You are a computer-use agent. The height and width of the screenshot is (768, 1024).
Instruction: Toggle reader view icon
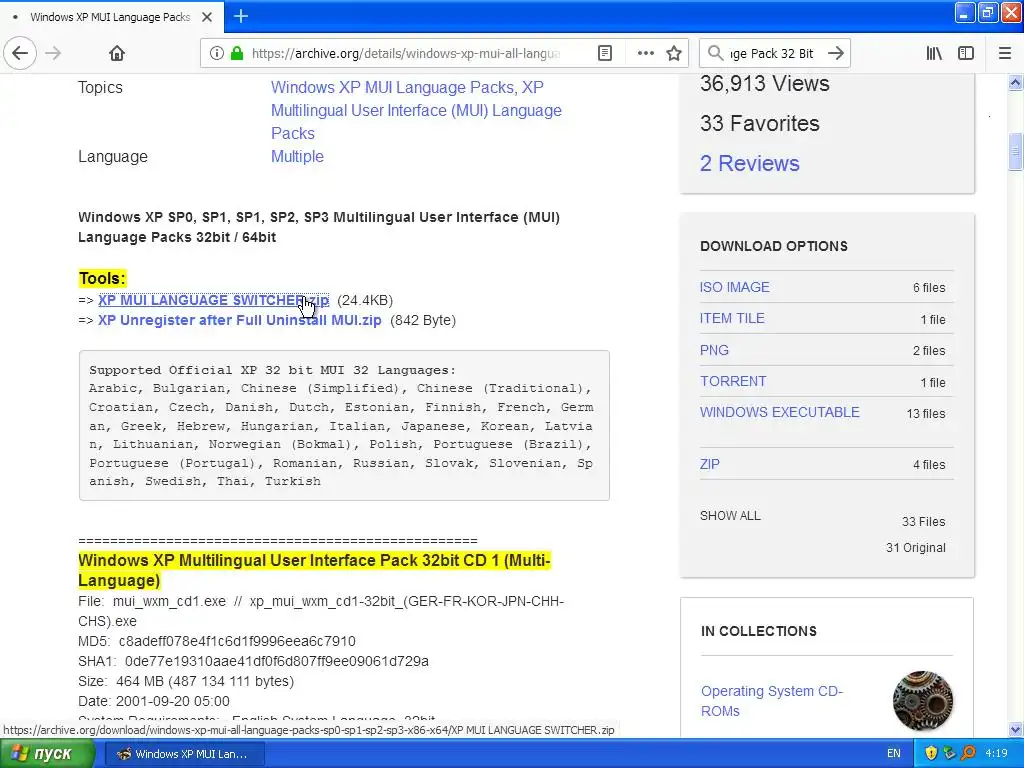coord(605,53)
